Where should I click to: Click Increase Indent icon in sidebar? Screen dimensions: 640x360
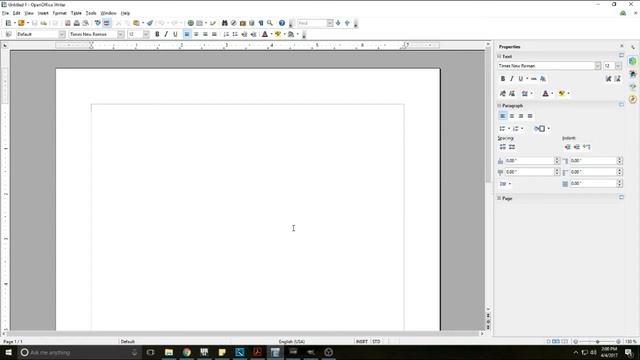tap(568, 147)
